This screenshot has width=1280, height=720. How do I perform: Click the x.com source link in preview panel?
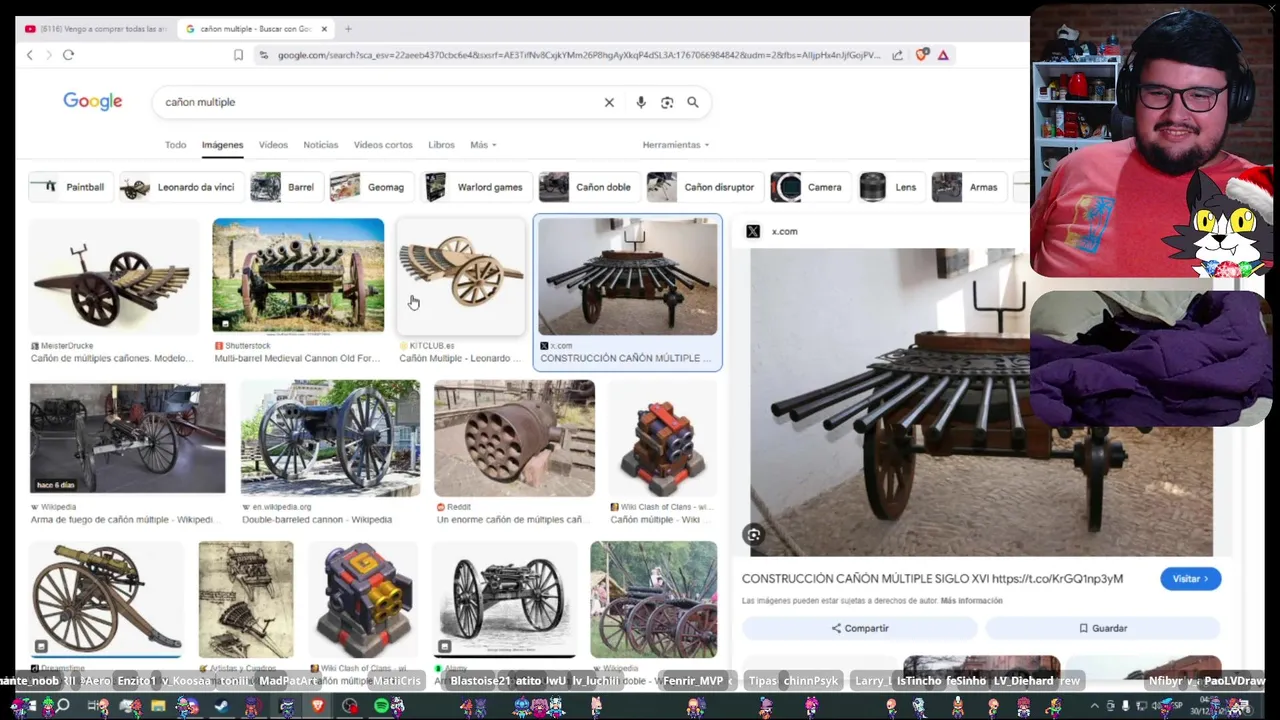point(772,231)
